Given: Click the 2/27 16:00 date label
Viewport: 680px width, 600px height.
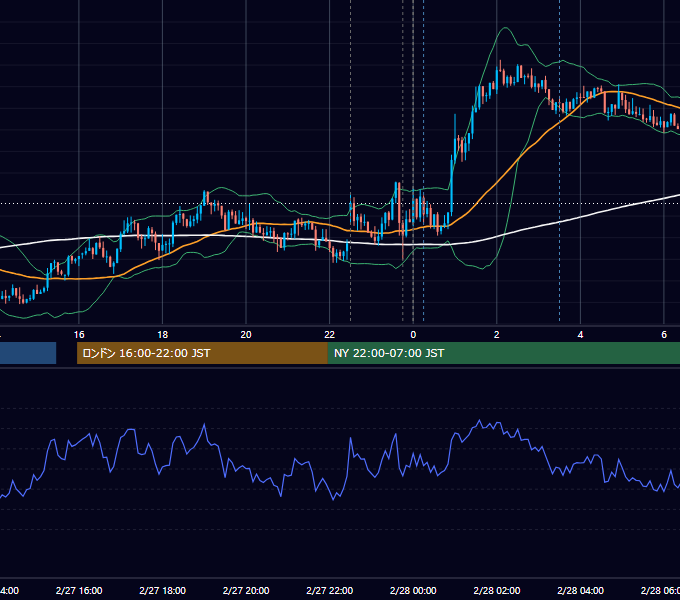Looking at the screenshot, I should coord(79,590).
